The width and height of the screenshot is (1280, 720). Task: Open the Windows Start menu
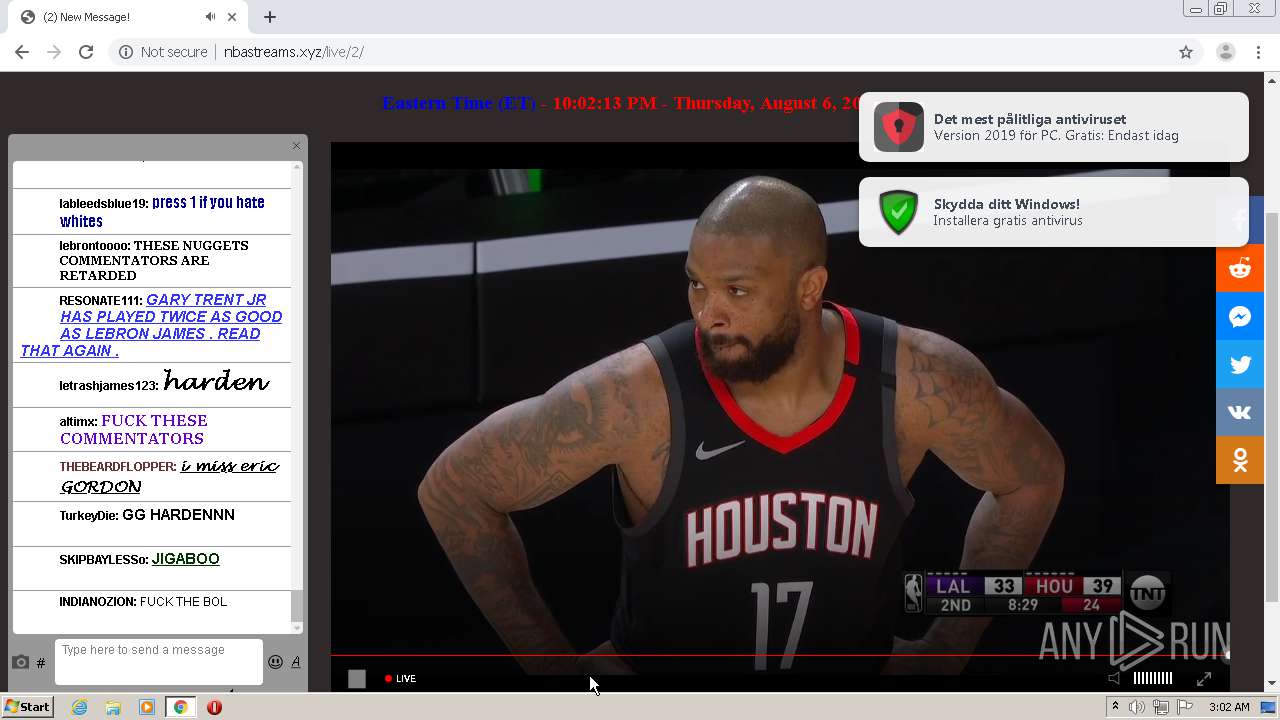(x=27, y=707)
